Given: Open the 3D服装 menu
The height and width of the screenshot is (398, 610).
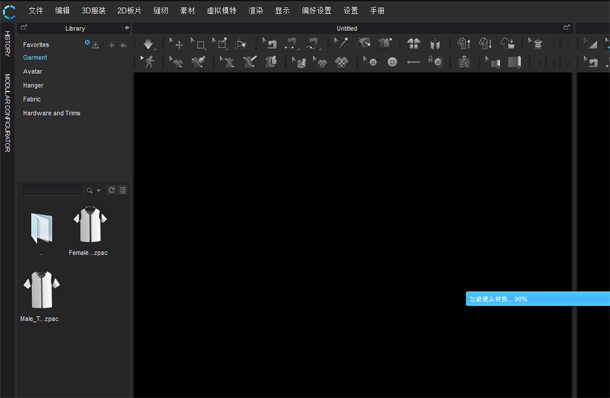Looking at the screenshot, I should [x=93, y=11].
